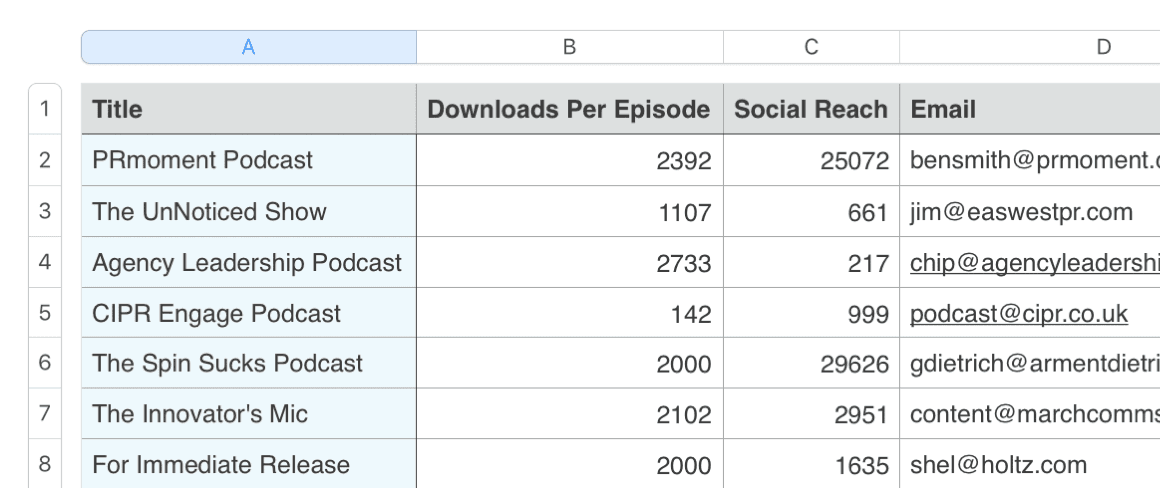The image size is (1160, 488).
Task: Select column D header
Action: pyautogui.click(x=1103, y=47)
